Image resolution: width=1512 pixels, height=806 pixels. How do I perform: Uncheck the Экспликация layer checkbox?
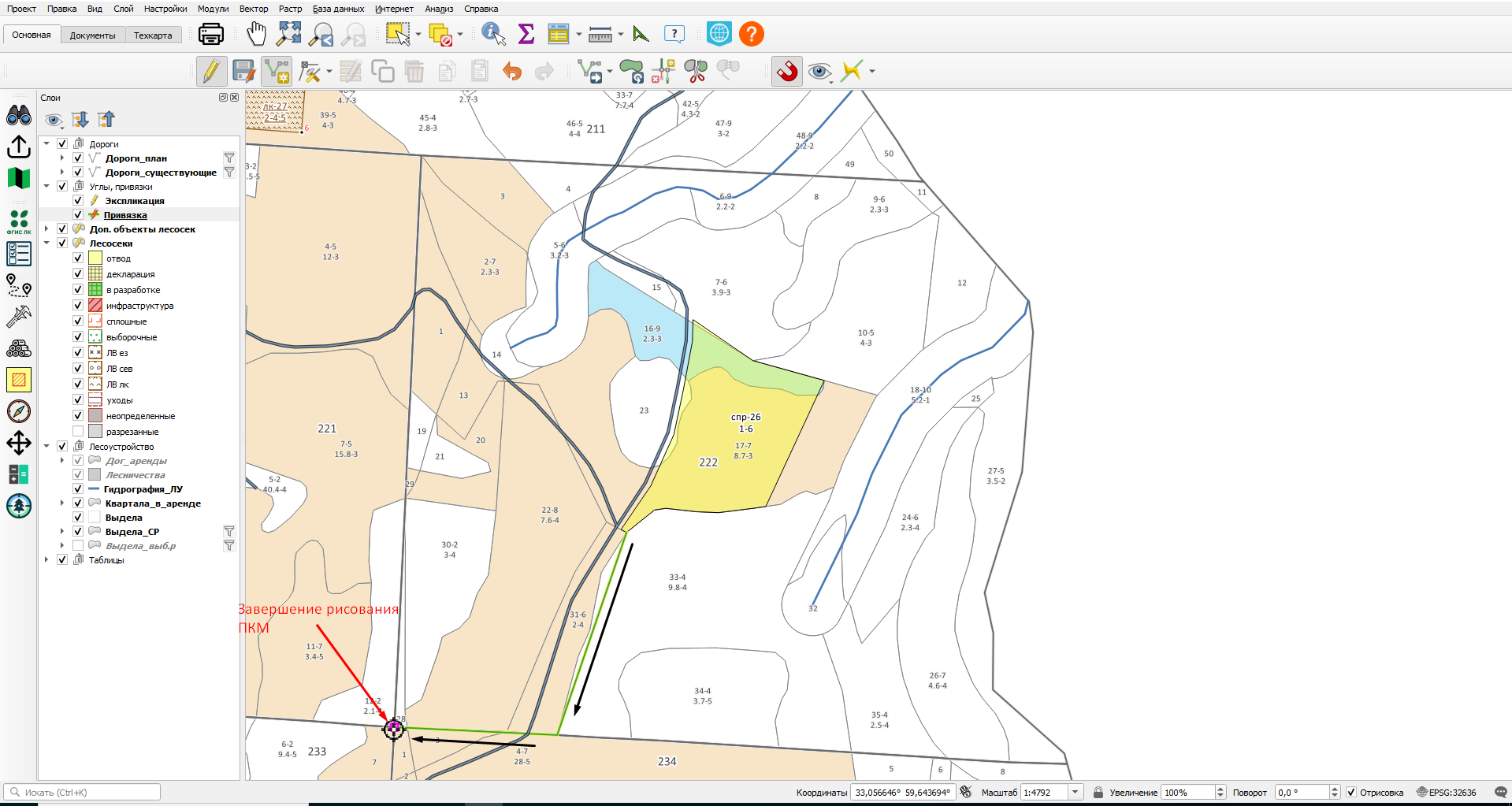pos(78,200)
